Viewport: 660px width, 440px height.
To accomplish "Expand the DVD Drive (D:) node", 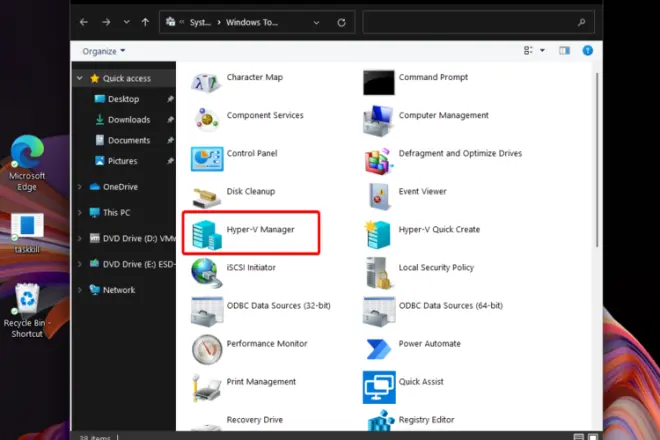I will (80, 238).
